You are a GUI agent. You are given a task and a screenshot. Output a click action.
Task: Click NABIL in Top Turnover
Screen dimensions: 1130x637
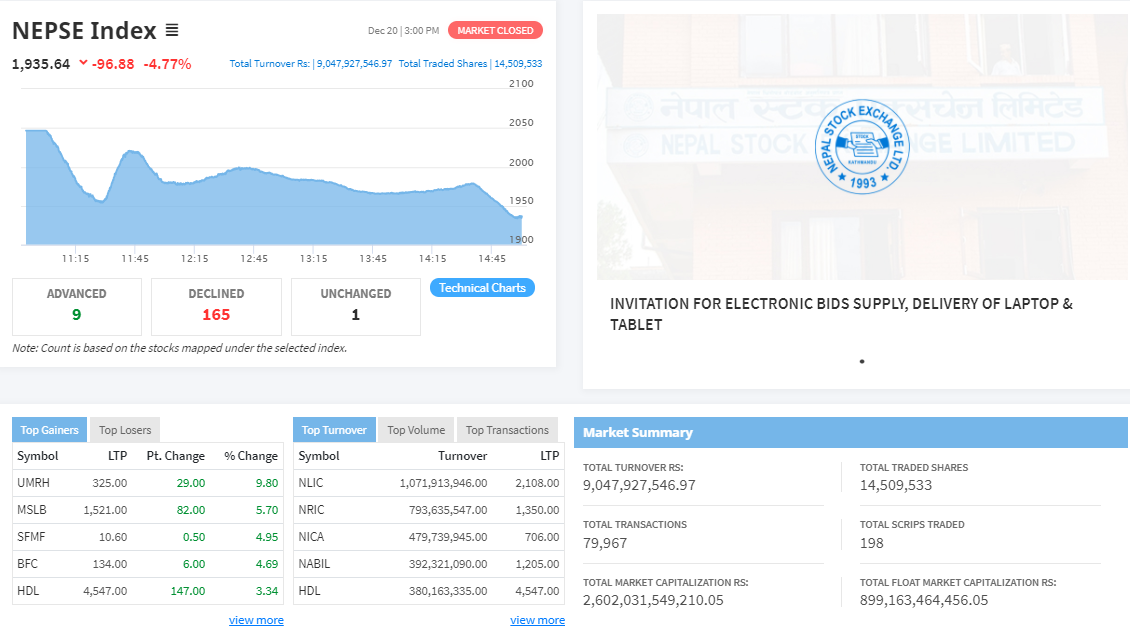[x=314, y=564]
